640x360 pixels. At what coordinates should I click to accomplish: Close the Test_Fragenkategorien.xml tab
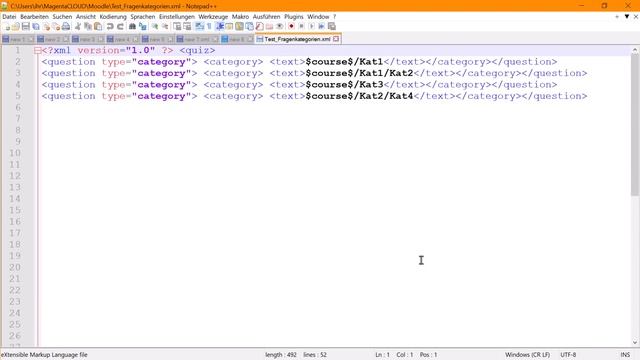coord(336,39)
